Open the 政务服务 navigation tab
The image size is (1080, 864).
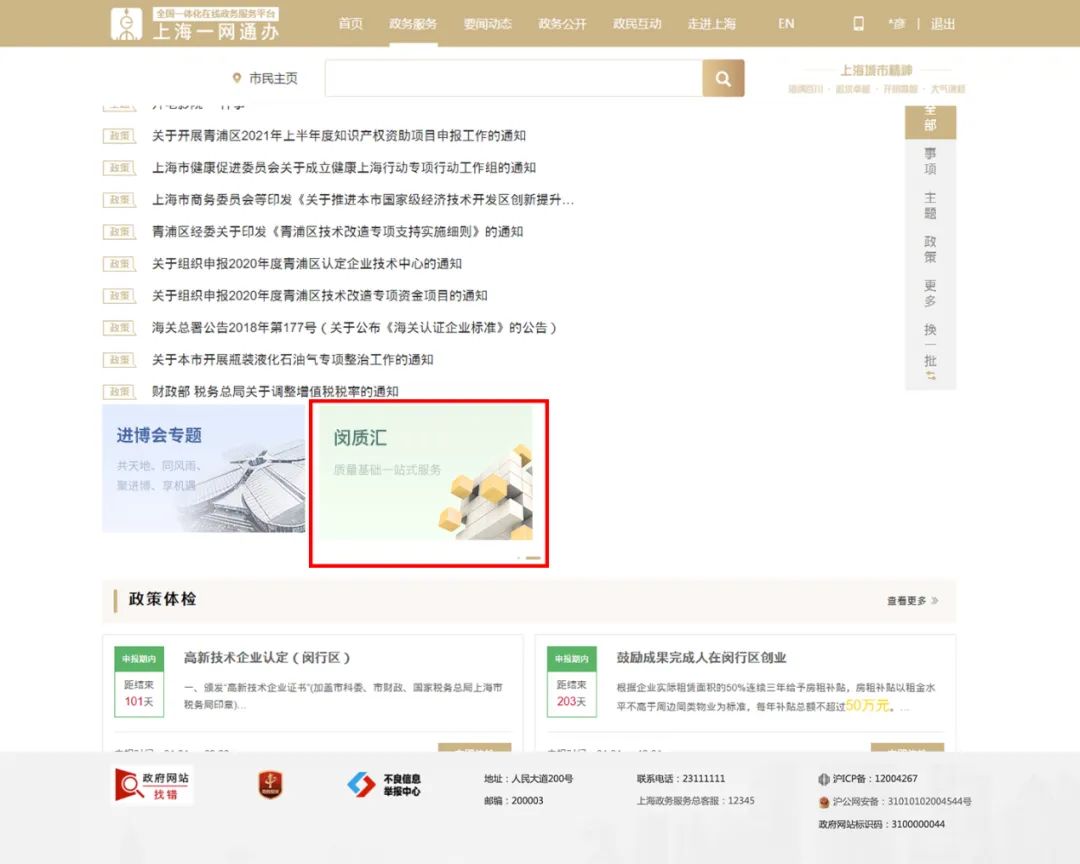coord(413,24)
